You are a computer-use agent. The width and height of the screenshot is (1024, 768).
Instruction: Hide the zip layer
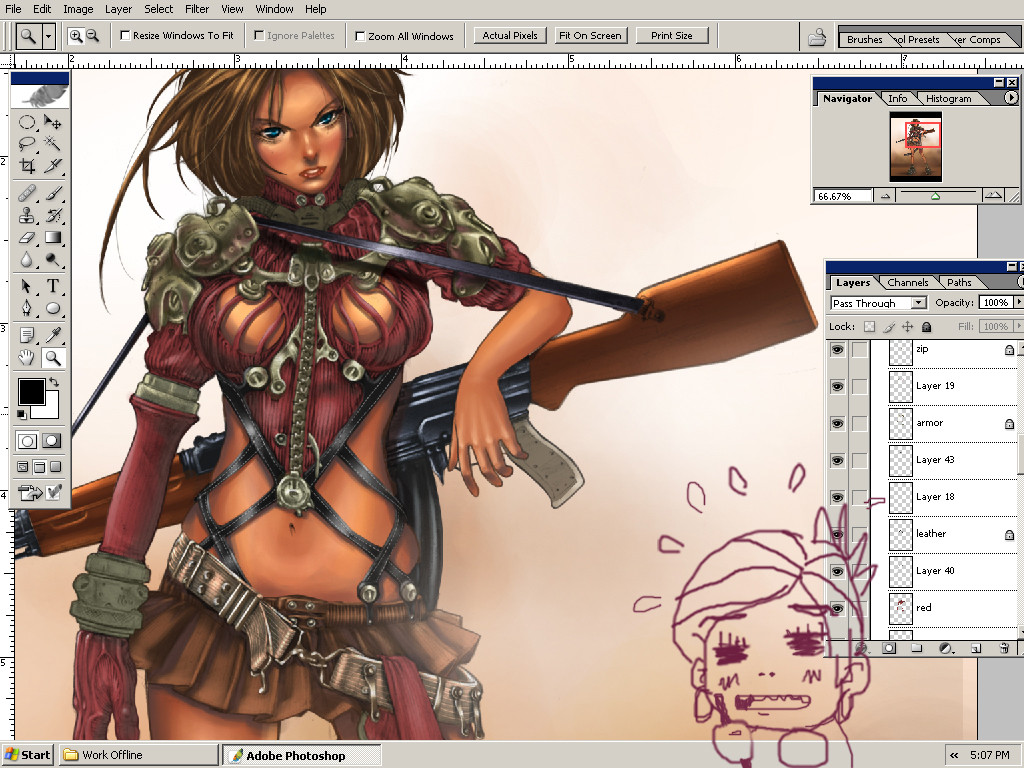(837, 350)
